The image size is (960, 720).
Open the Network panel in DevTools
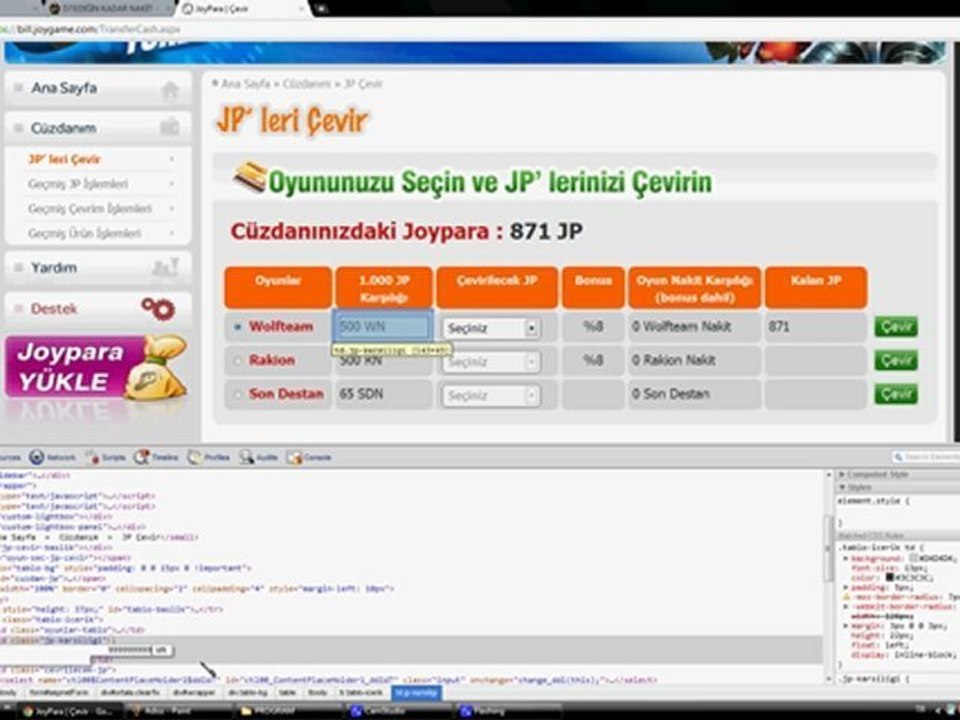click(53, 457)
